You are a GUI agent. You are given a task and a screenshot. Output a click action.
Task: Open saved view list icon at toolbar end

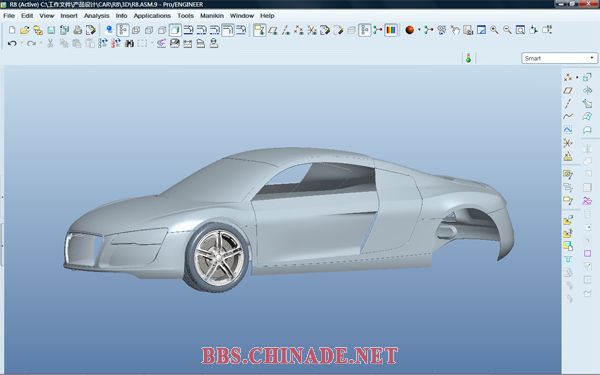point(547,30)
